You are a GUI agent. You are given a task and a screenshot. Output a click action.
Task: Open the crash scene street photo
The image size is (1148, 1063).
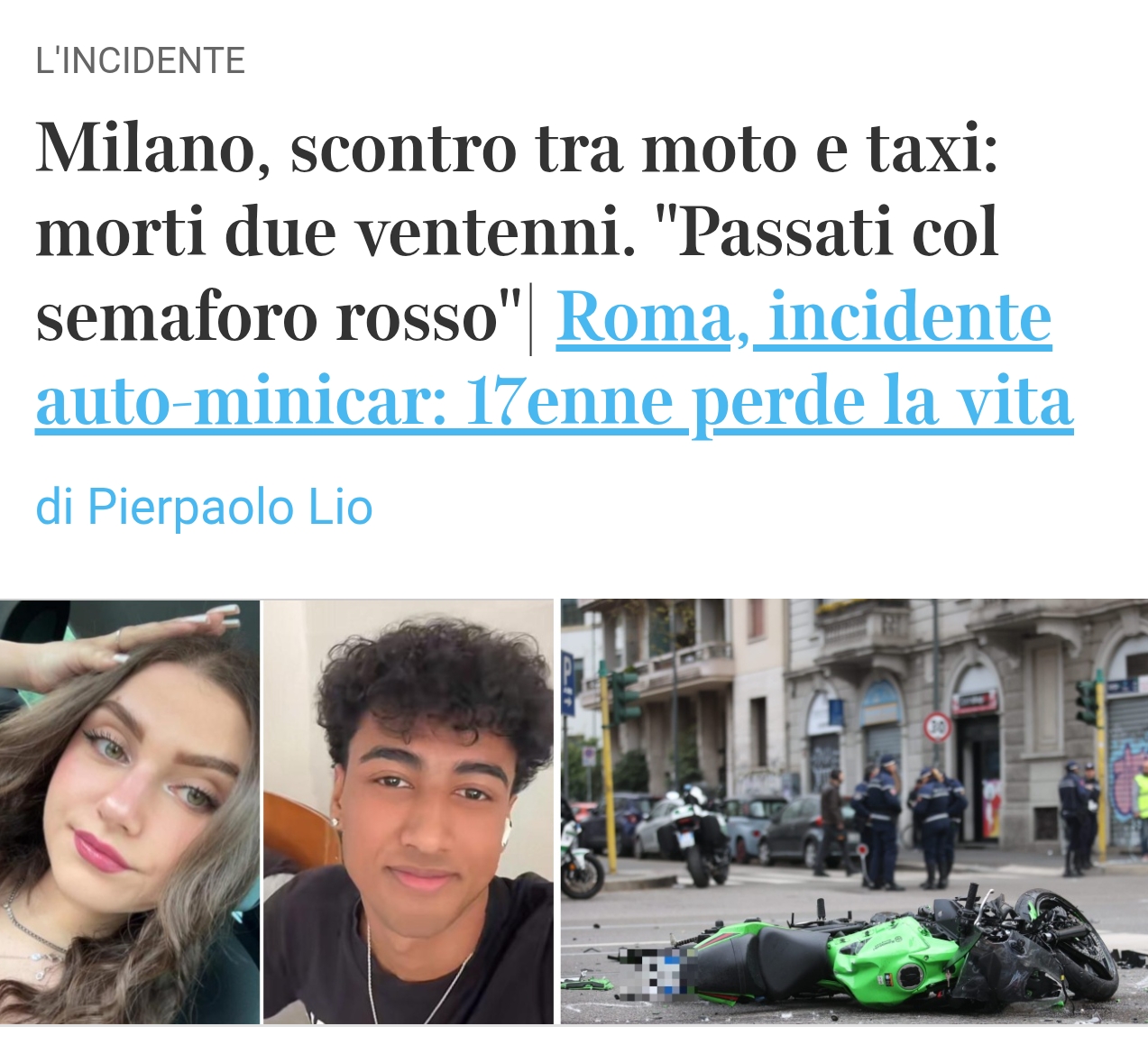(854, 812)
